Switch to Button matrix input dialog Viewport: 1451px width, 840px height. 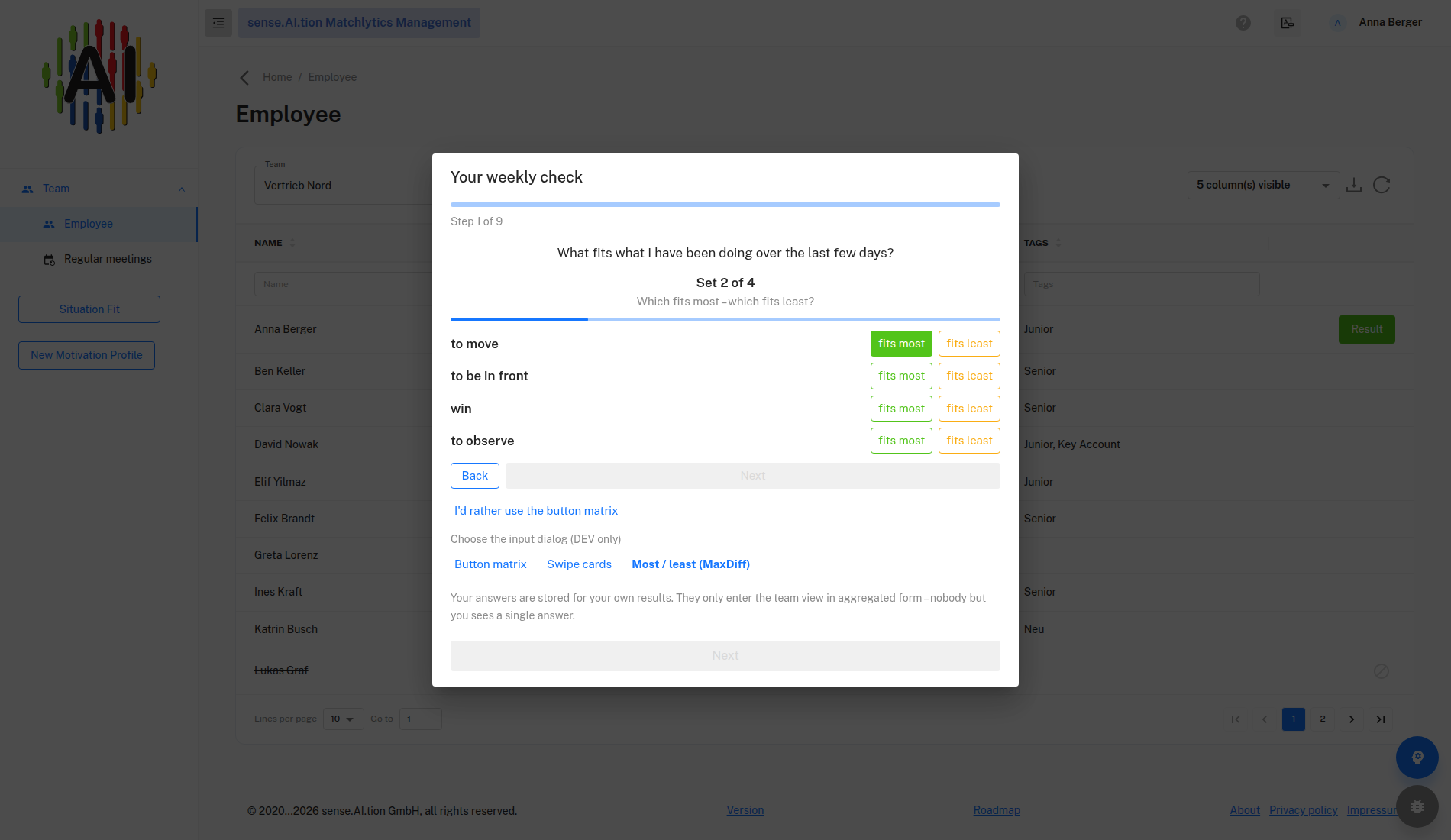(490, 564)
